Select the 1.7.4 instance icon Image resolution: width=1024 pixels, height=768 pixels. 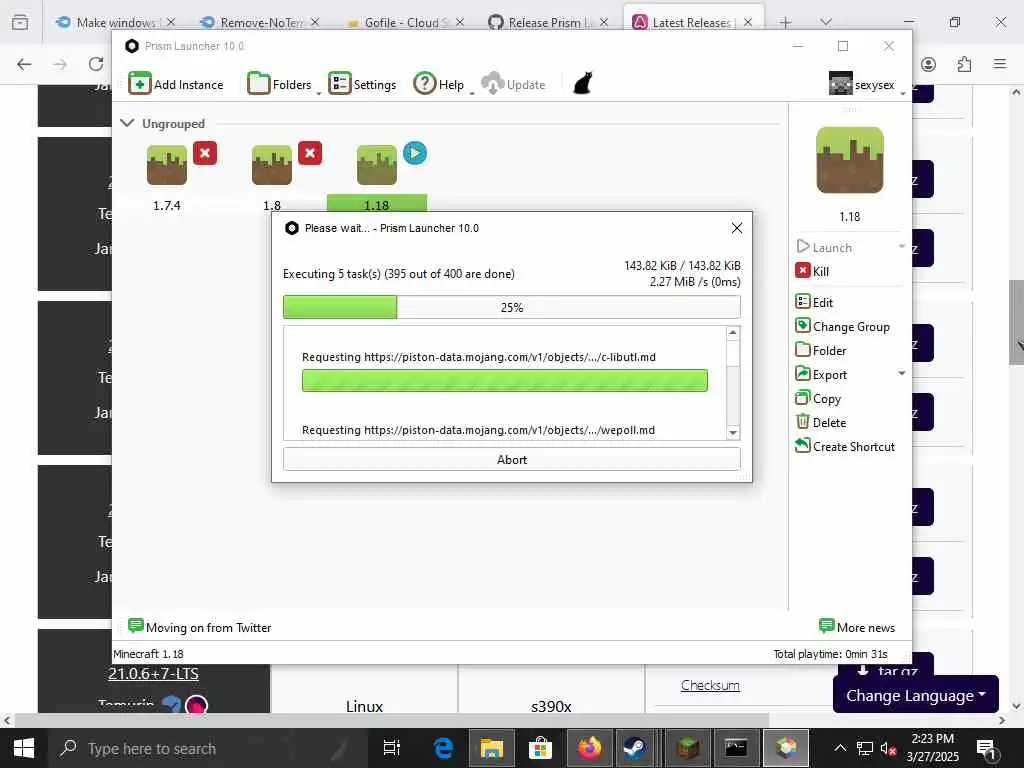tap(167, 165)
